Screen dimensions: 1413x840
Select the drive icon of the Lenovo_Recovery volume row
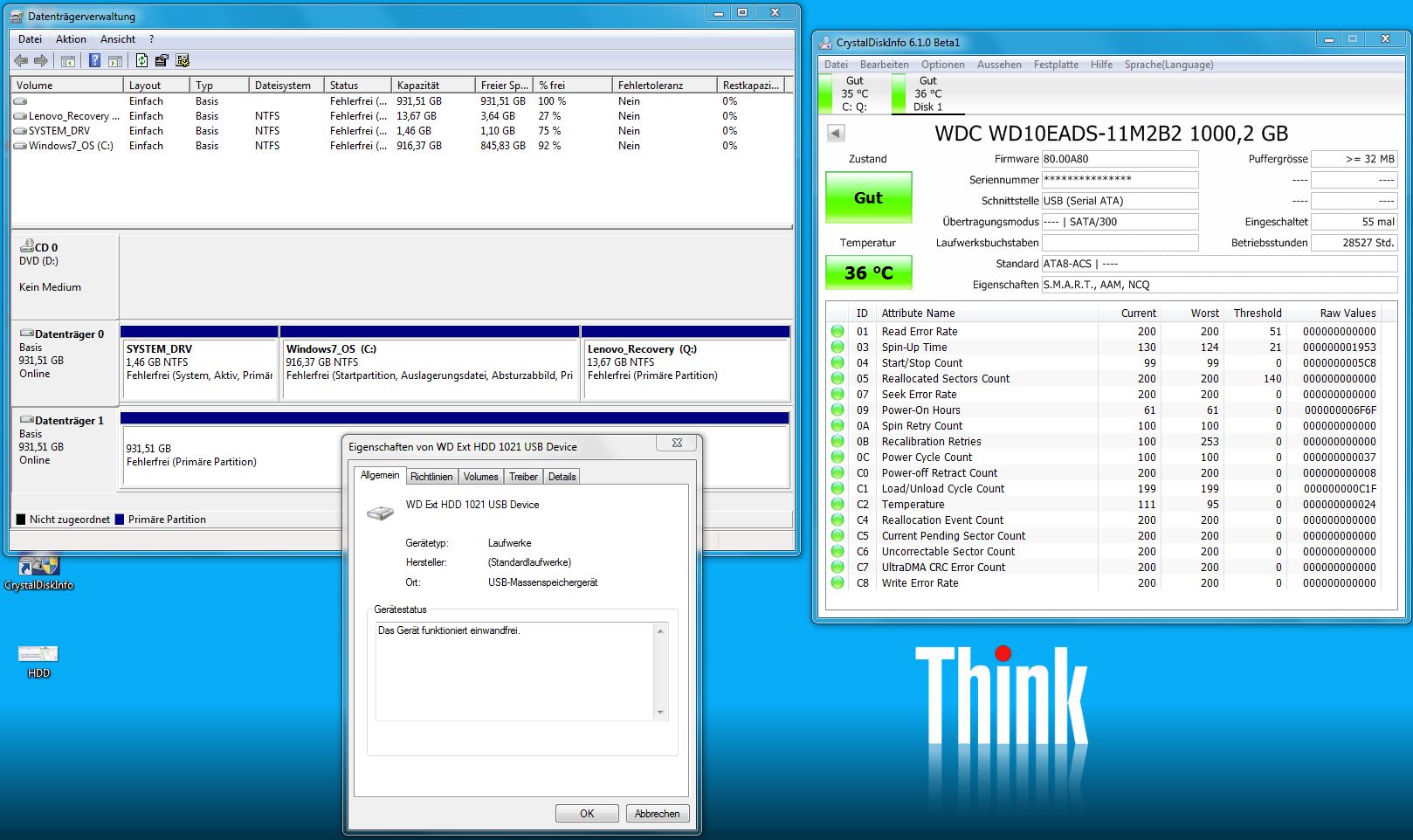[20, 116]
